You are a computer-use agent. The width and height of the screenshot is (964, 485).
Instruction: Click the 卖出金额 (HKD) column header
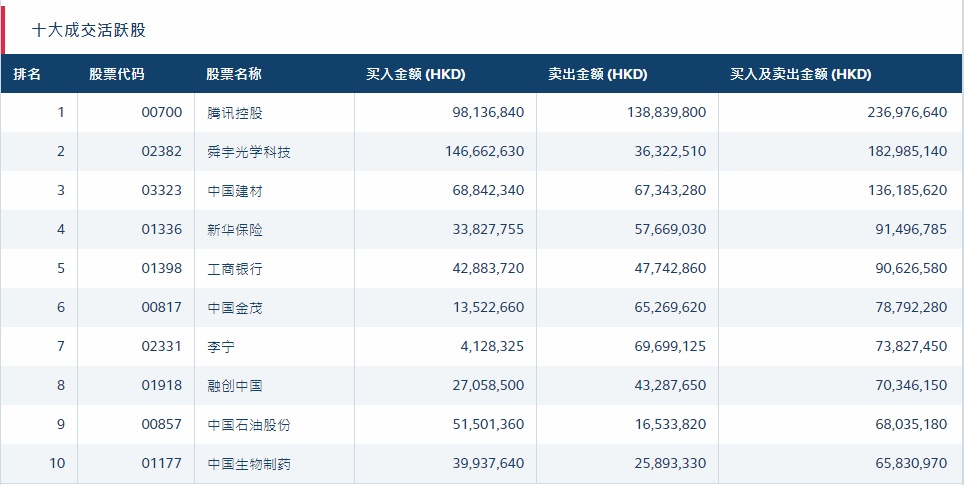point(598,74)
